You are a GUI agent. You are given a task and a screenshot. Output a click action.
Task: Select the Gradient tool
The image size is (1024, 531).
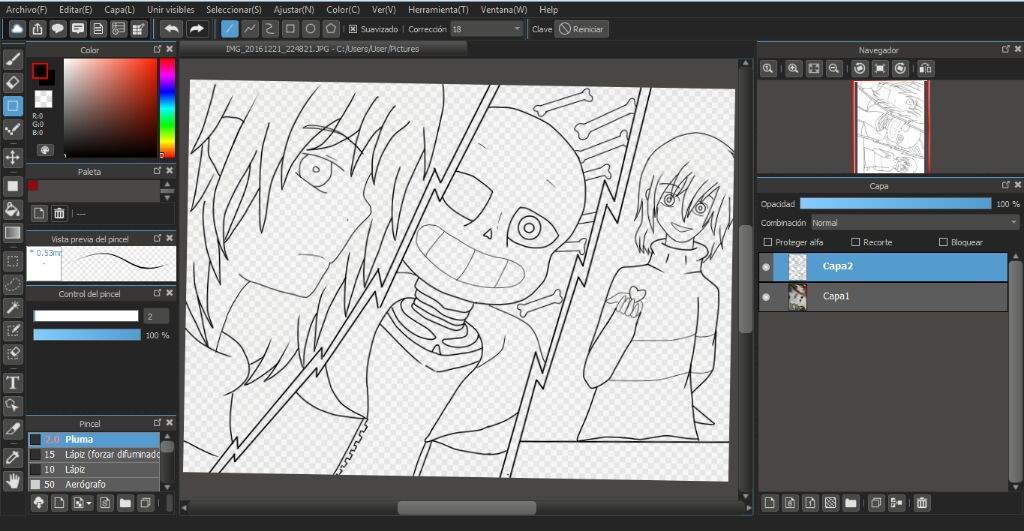[x=12, y=233]
